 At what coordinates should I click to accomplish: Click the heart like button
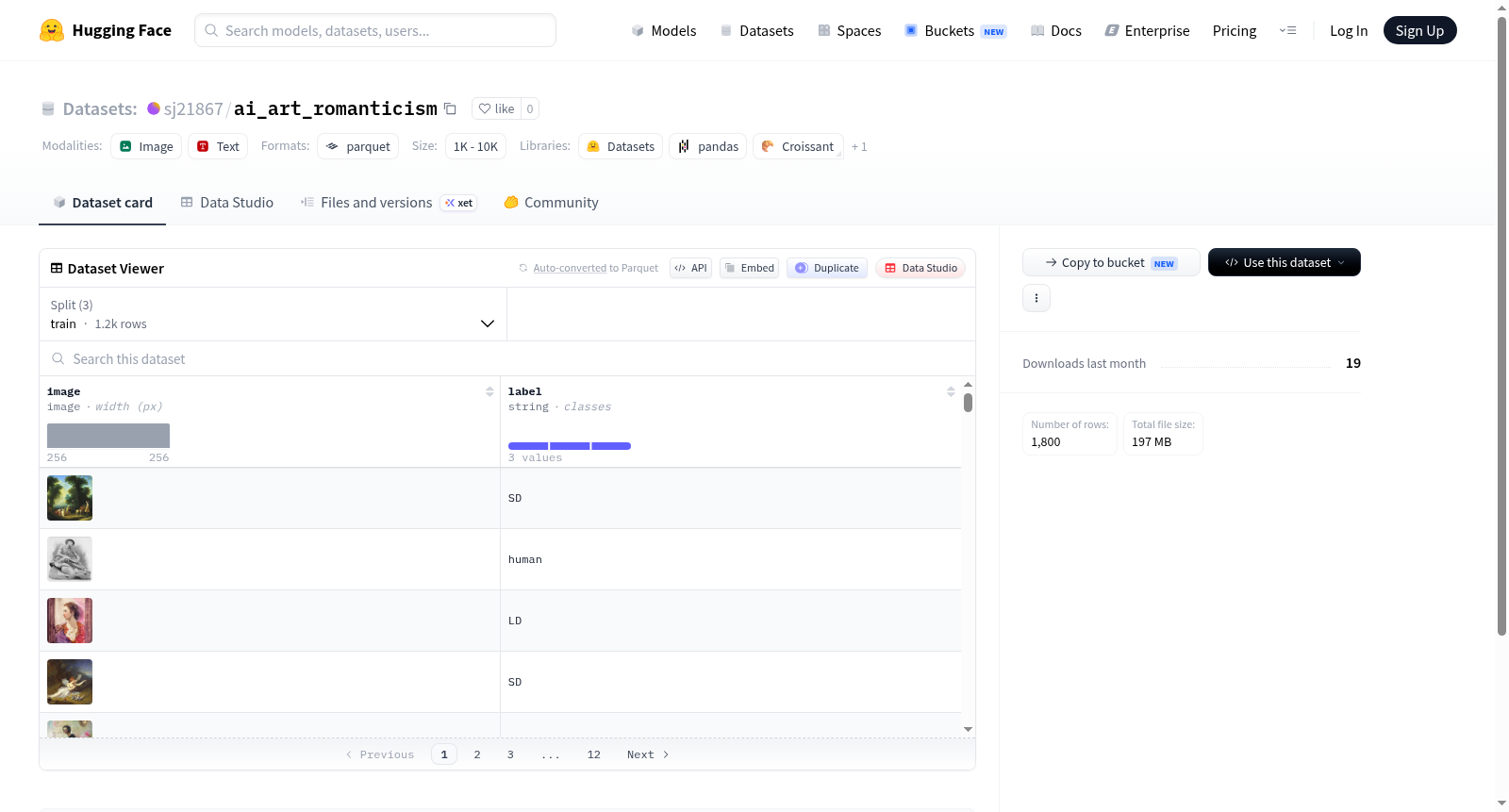tap(496, 108)
